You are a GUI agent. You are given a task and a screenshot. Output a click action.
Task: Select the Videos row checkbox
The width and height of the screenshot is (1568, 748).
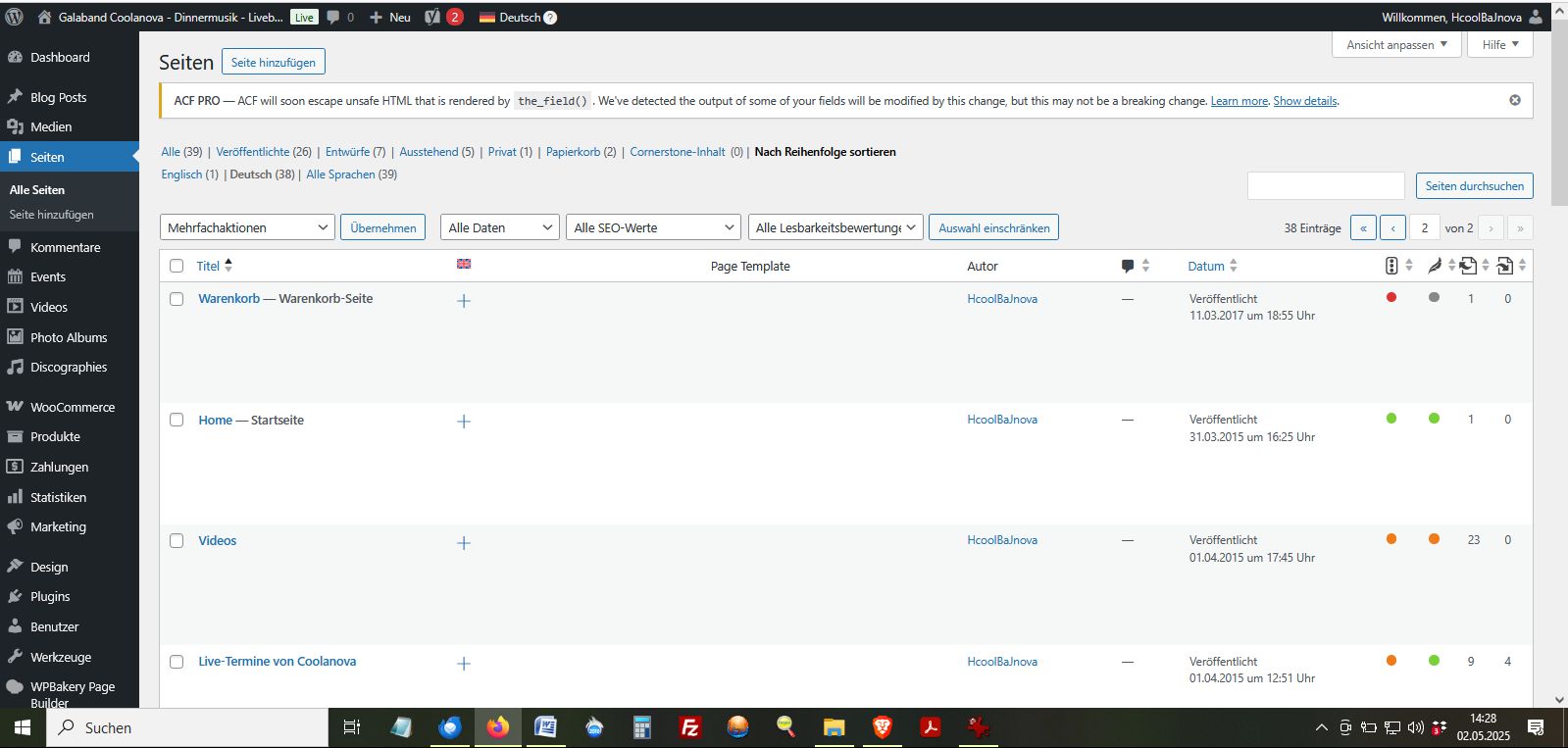coord(177,540)
